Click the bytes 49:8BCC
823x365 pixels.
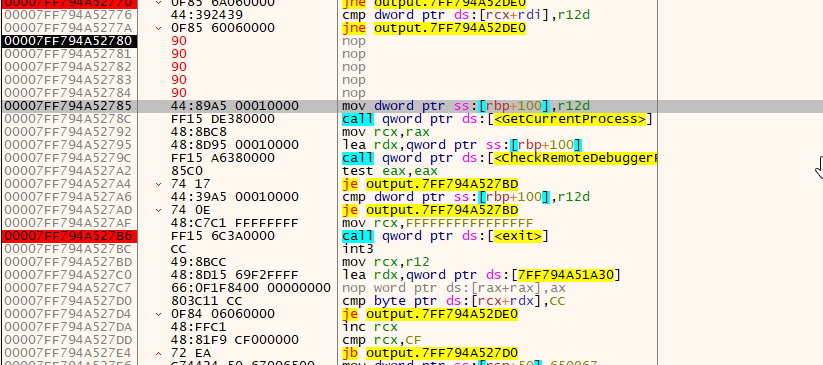click(199, 262)
